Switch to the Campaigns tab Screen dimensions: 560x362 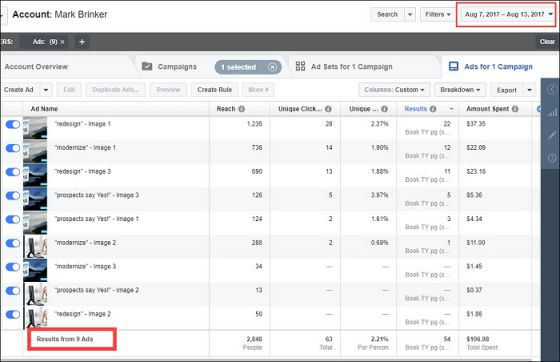tap(169, 67)
